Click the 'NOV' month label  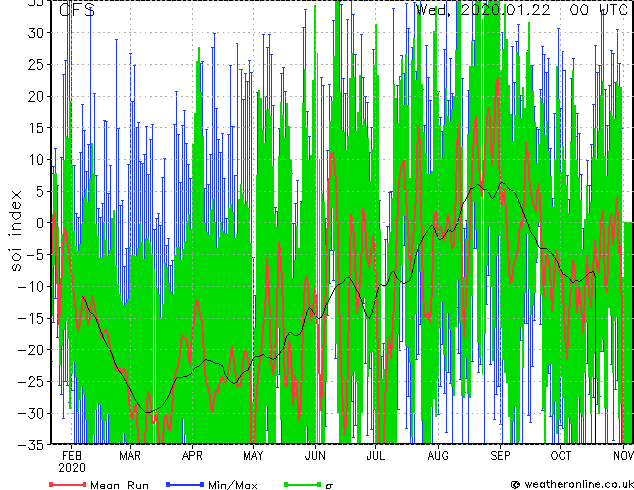pos(623,456)
